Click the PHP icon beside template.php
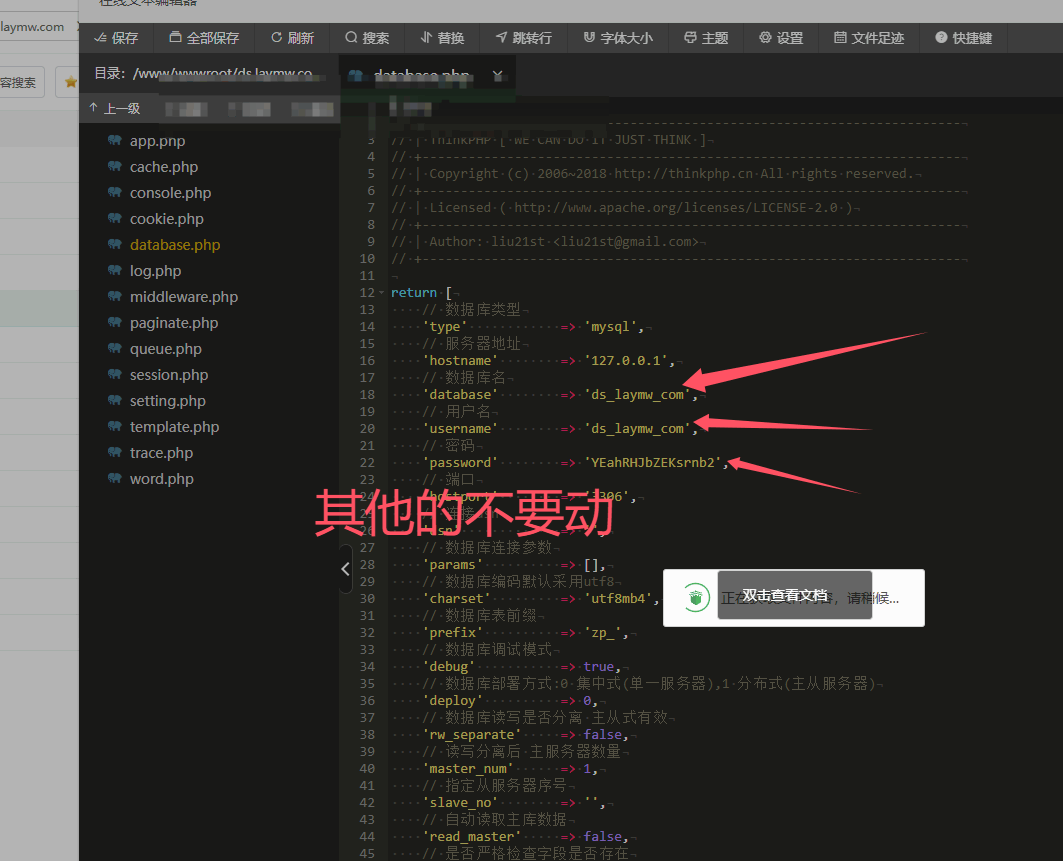Screen dimensions: 1063x861 115,426
